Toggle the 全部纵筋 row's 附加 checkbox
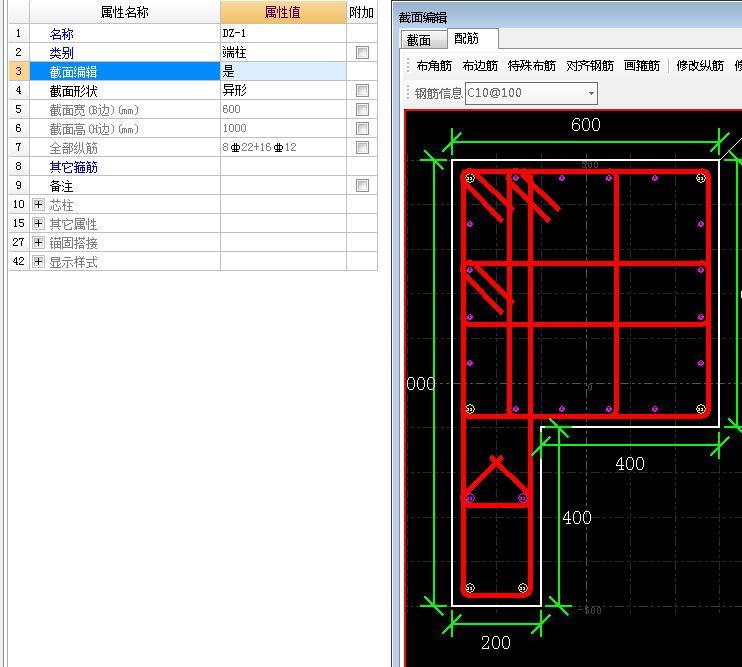This screenshot has width=742, height=667. point(362,147)
